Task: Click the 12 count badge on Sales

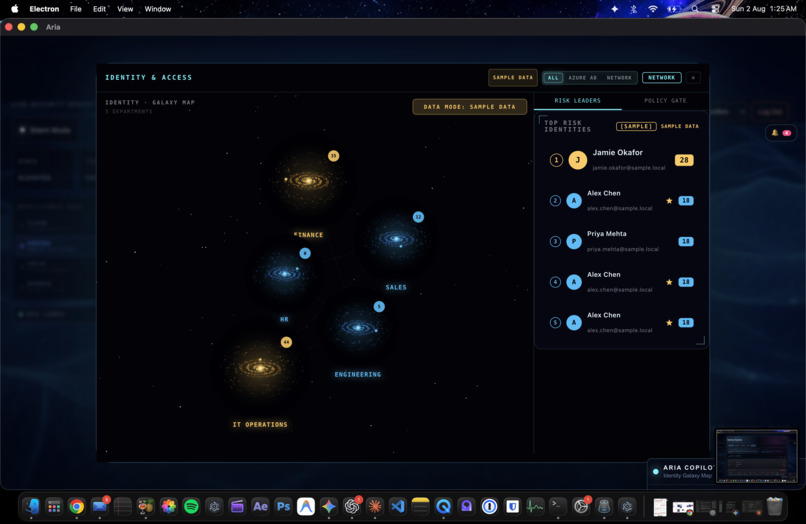Action: pyautogui.click(x=418, y=217)
